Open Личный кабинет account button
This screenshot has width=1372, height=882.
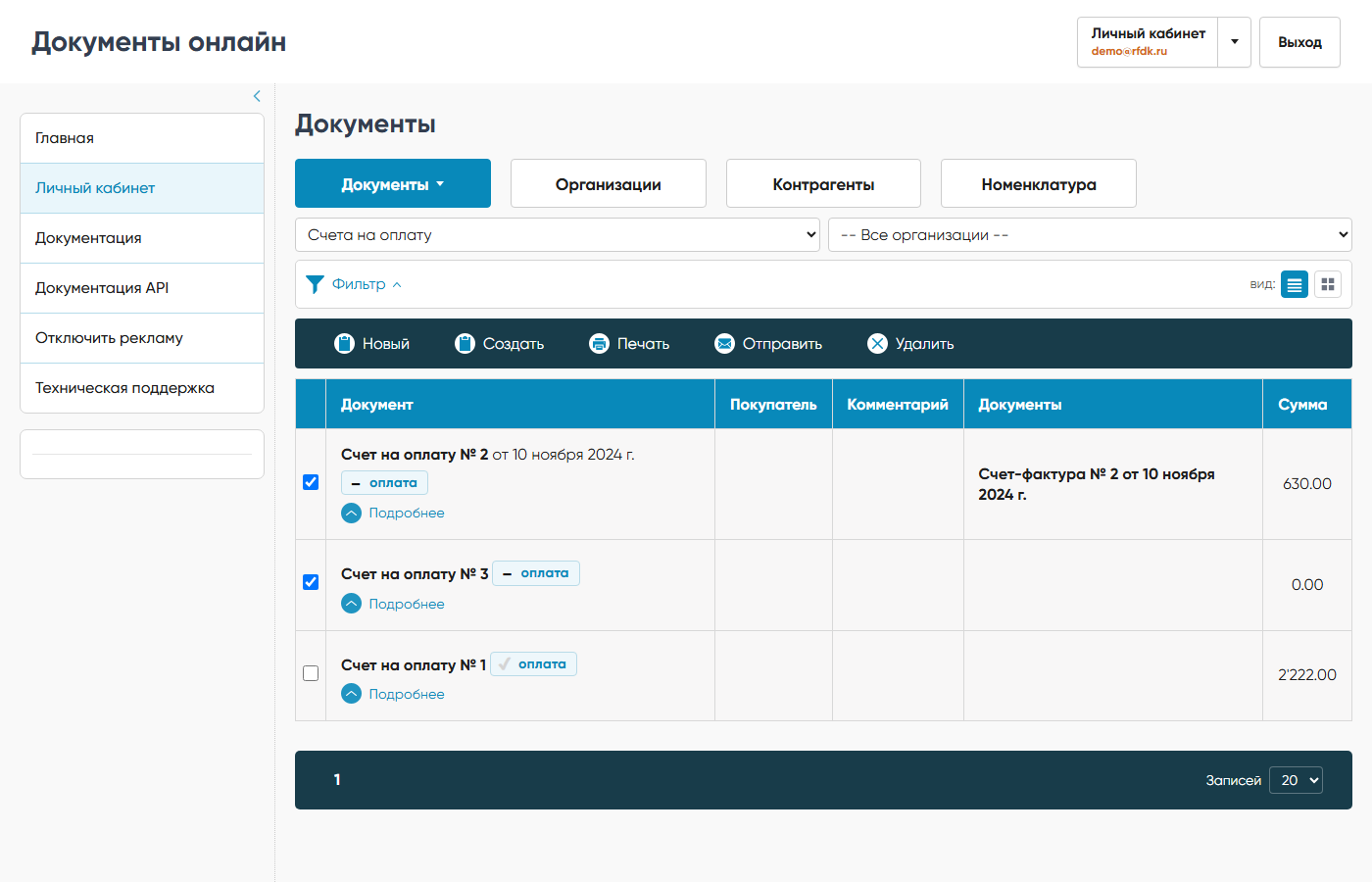pyautogui.click(x=1148, y=42)
